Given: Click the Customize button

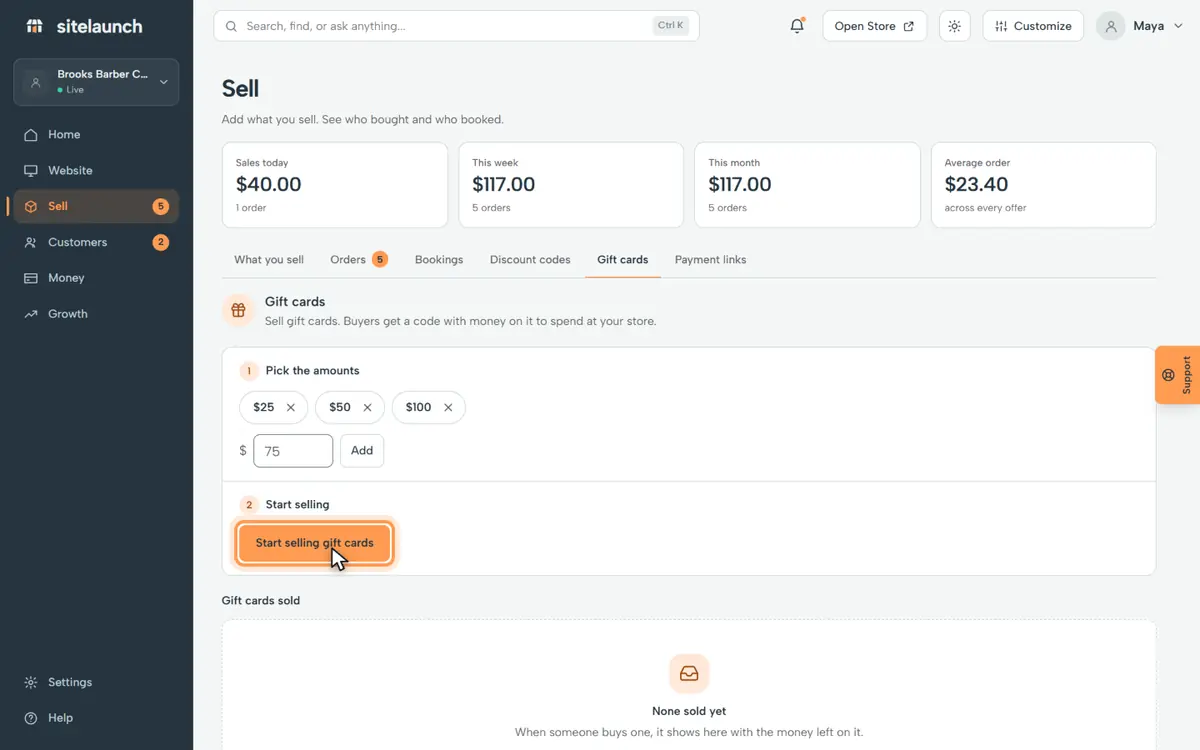Looking at the screenshot, I should click(x=1034, y=26).
